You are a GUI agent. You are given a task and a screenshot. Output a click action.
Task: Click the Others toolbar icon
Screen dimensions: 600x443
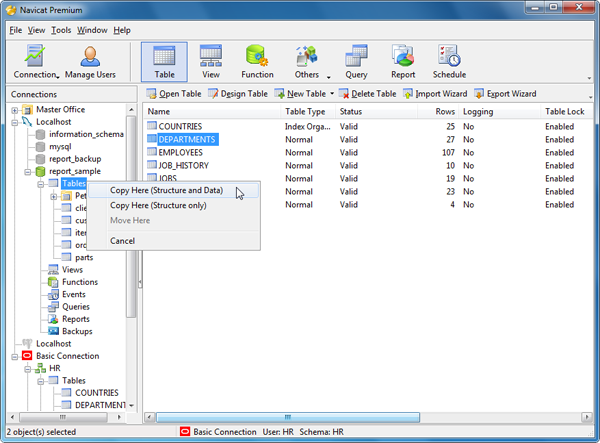[307, 62]
